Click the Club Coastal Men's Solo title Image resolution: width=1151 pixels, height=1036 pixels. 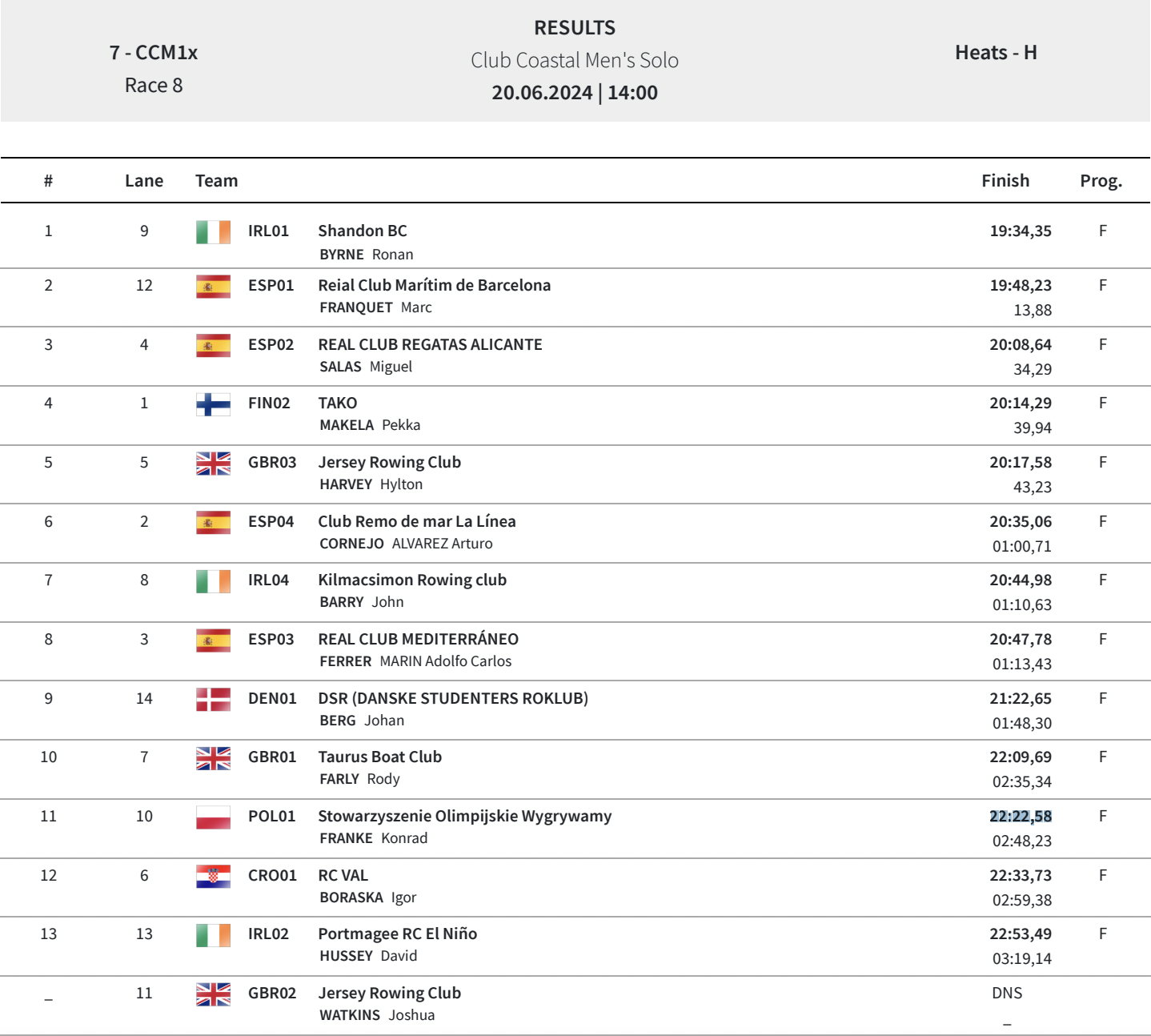[x=575, y=61]
